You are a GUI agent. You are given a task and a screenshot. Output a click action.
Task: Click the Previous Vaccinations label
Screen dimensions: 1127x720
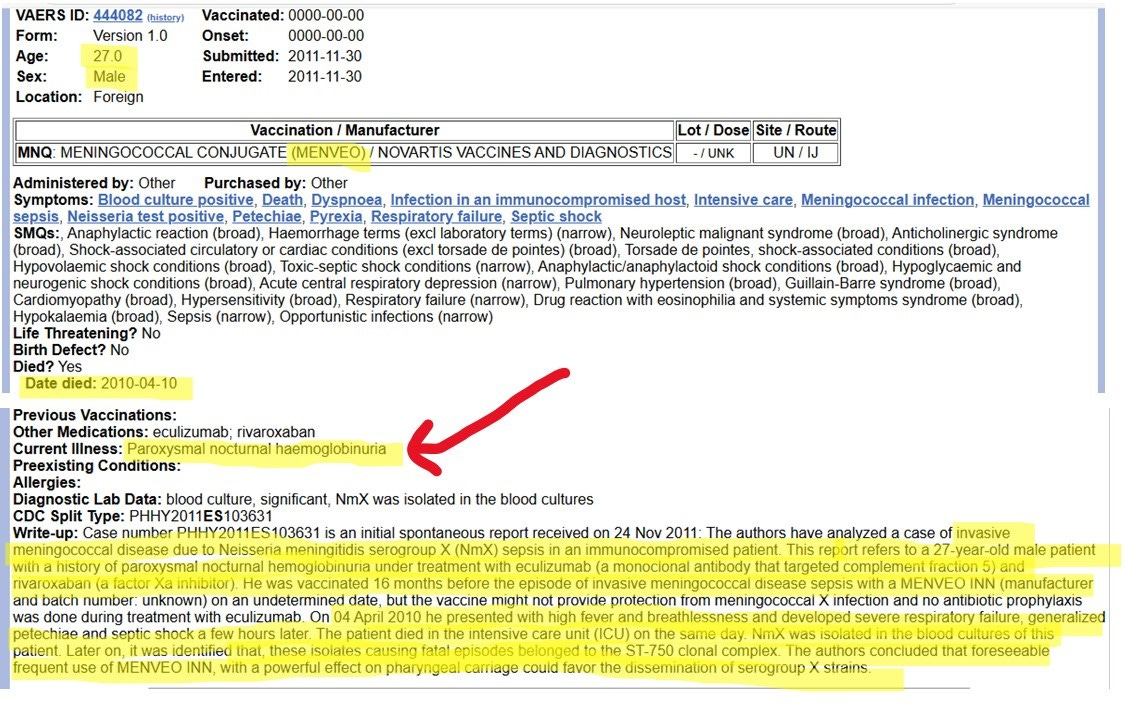point(95,415)
